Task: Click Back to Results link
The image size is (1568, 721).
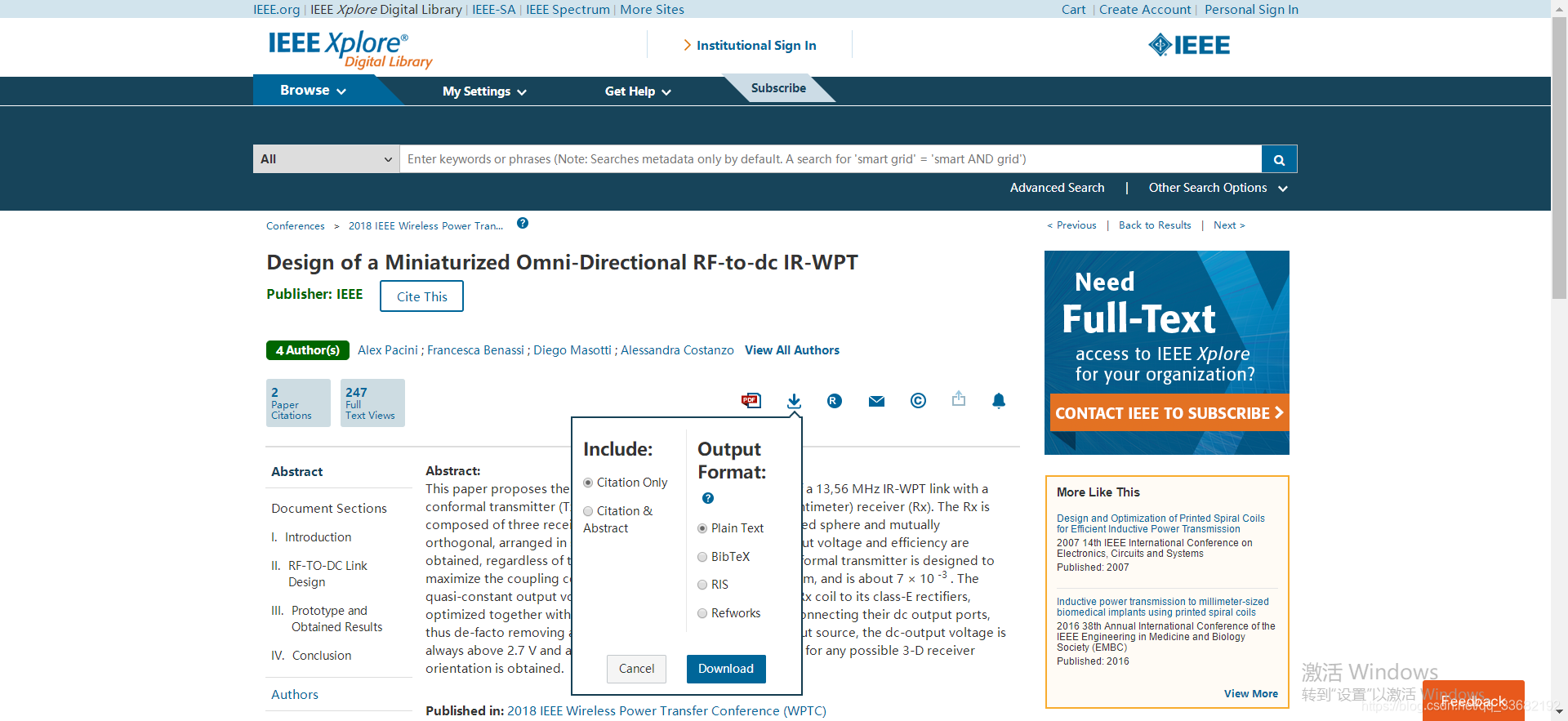Action: pyautogui.click(x=1155, y=225)
